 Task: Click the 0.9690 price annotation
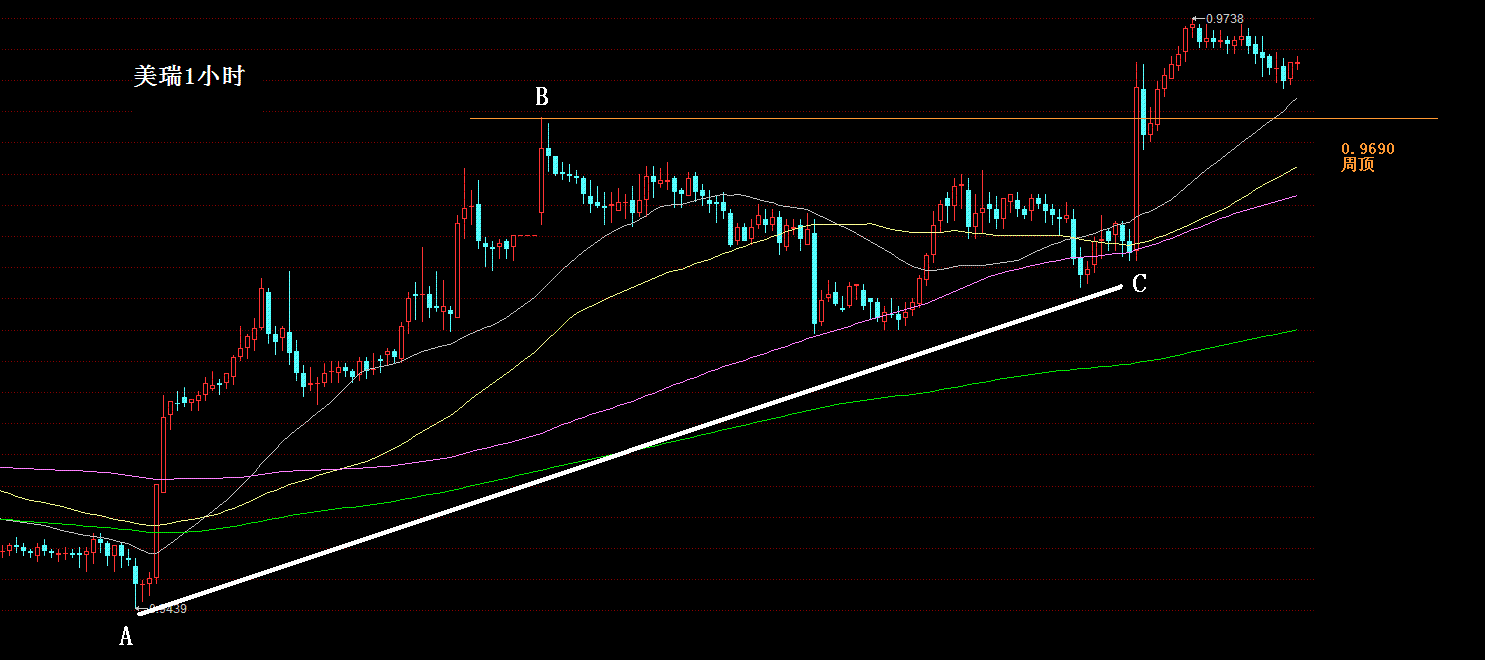[x=1367, y=148]
